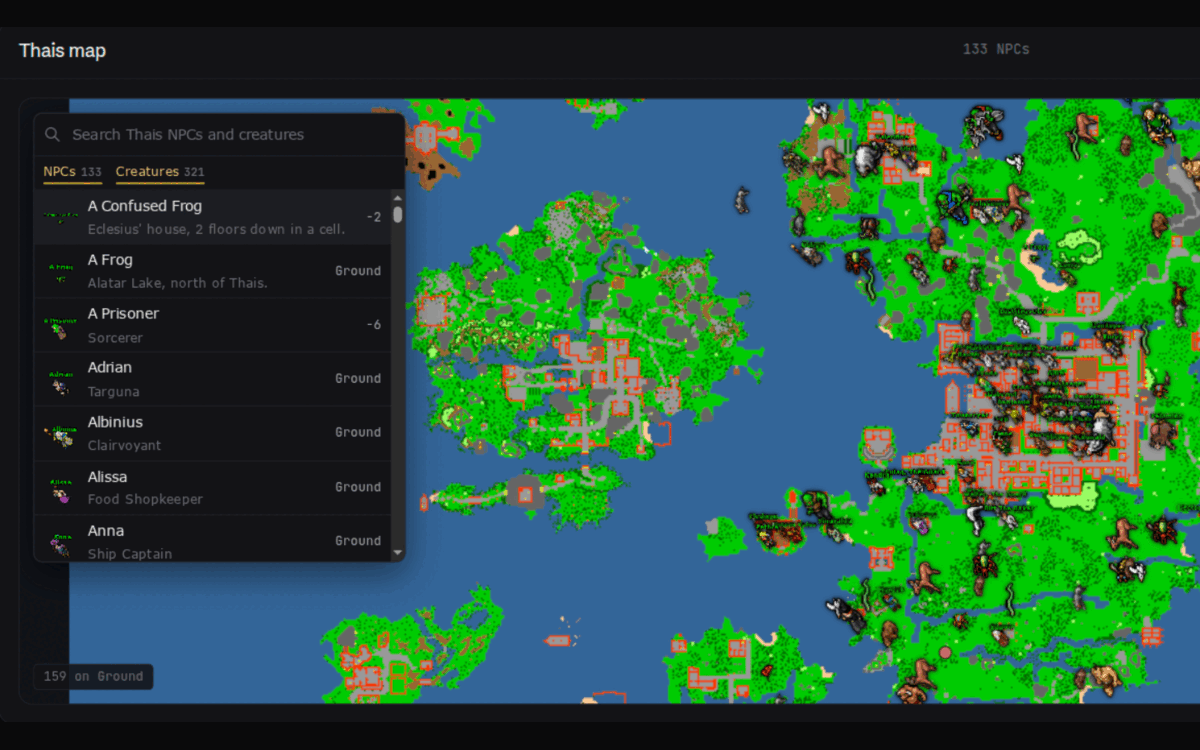Open the Alissa list entry
The height and width of the screenshot is (750, 1200).
click(213, 487)
